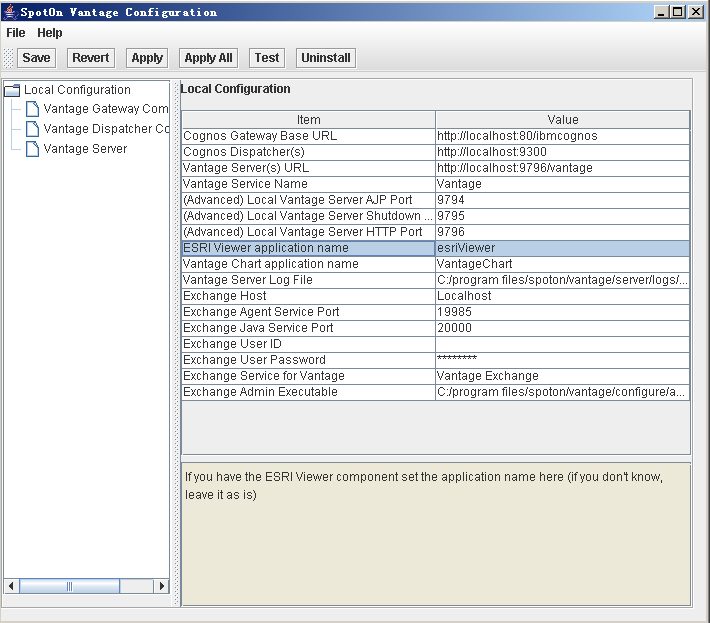Edit value http://localhost:9300
This screenshot has width=710, height=623.
click(x=562, y=152)
